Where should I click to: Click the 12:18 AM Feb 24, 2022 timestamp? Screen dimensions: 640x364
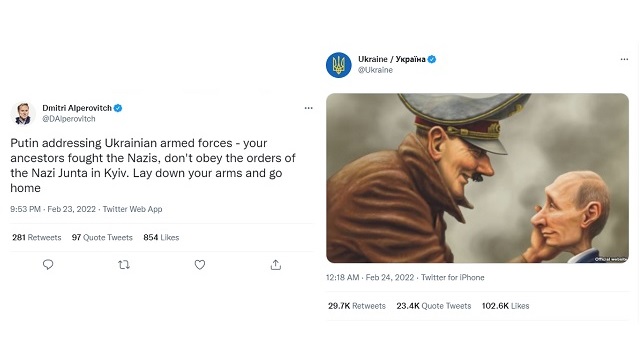371,277
